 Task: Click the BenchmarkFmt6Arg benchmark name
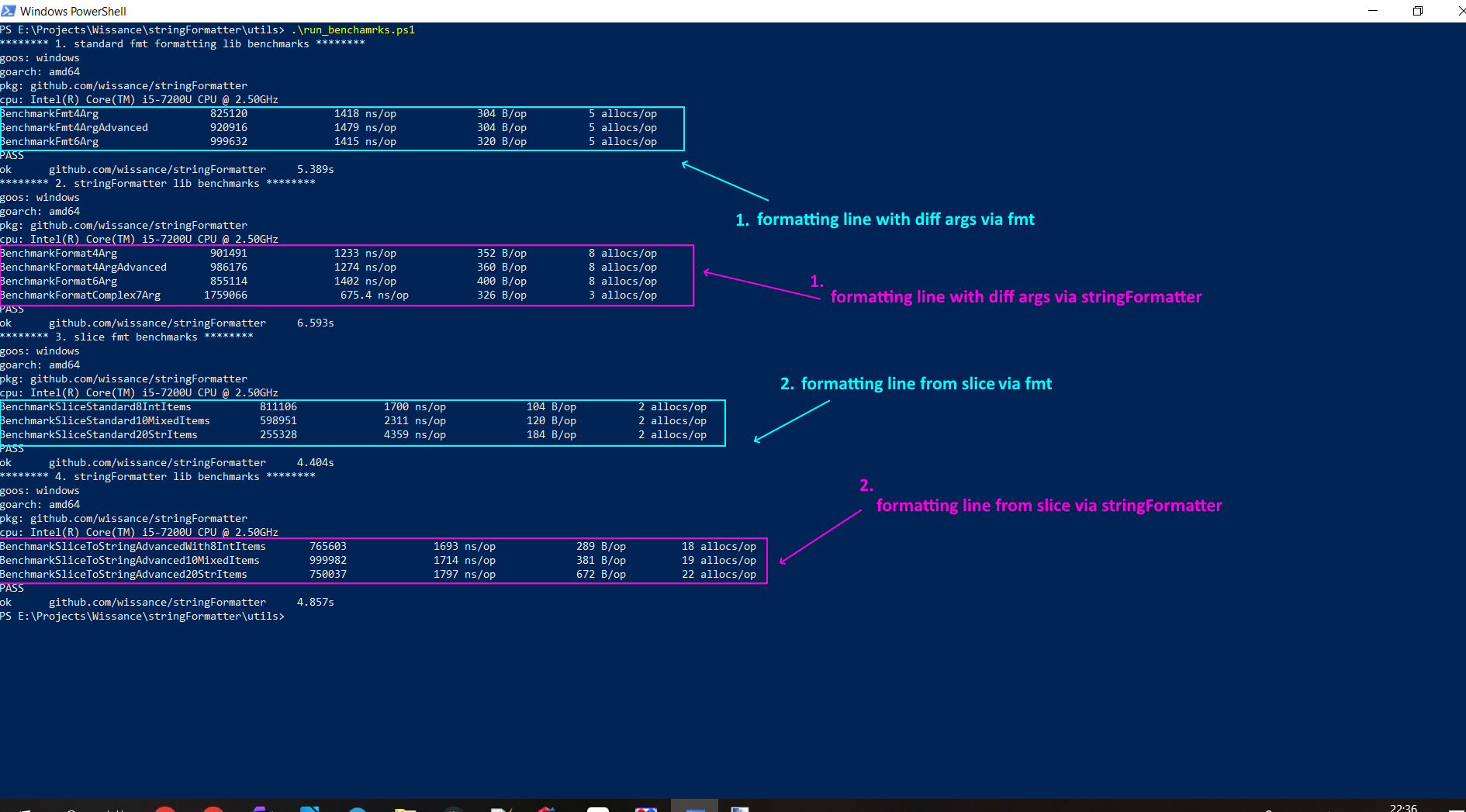click(50, 142)
